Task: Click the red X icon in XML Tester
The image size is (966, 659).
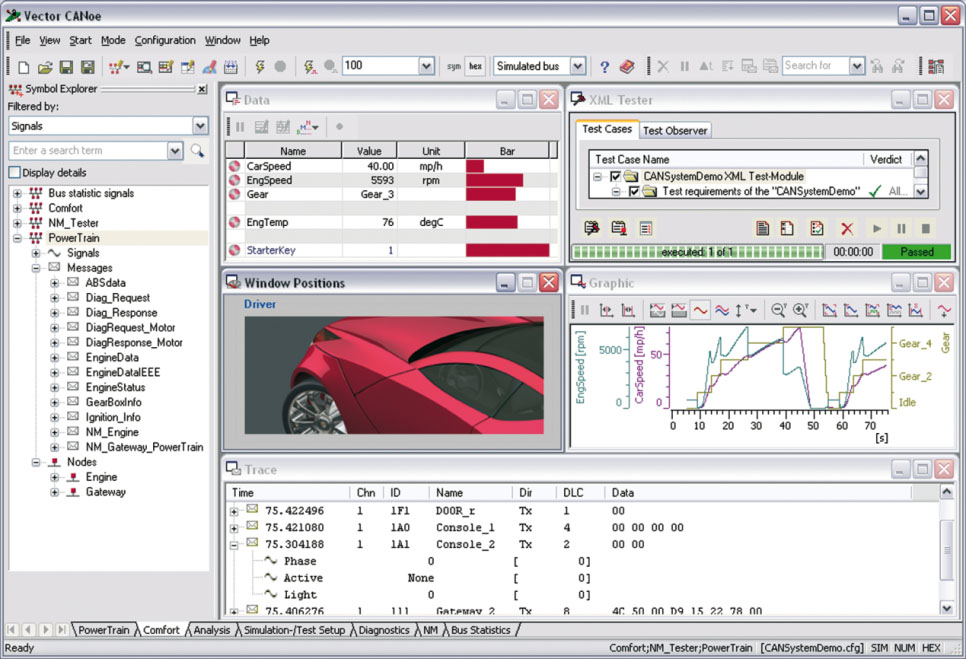Action: (846, 229)
